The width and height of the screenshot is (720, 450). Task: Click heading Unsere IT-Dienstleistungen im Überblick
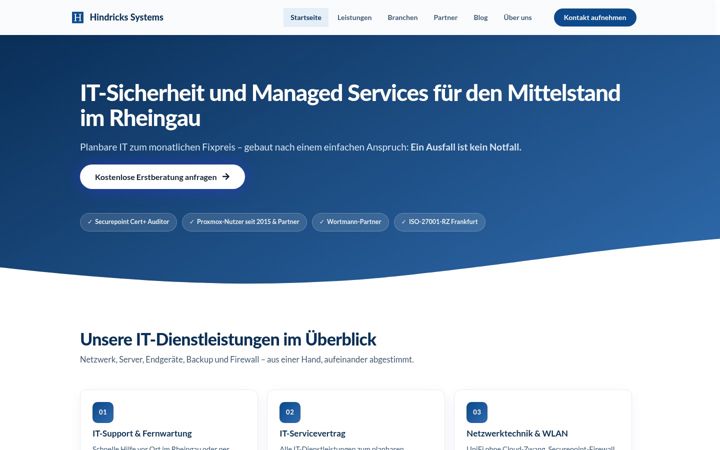coord(228,339)
